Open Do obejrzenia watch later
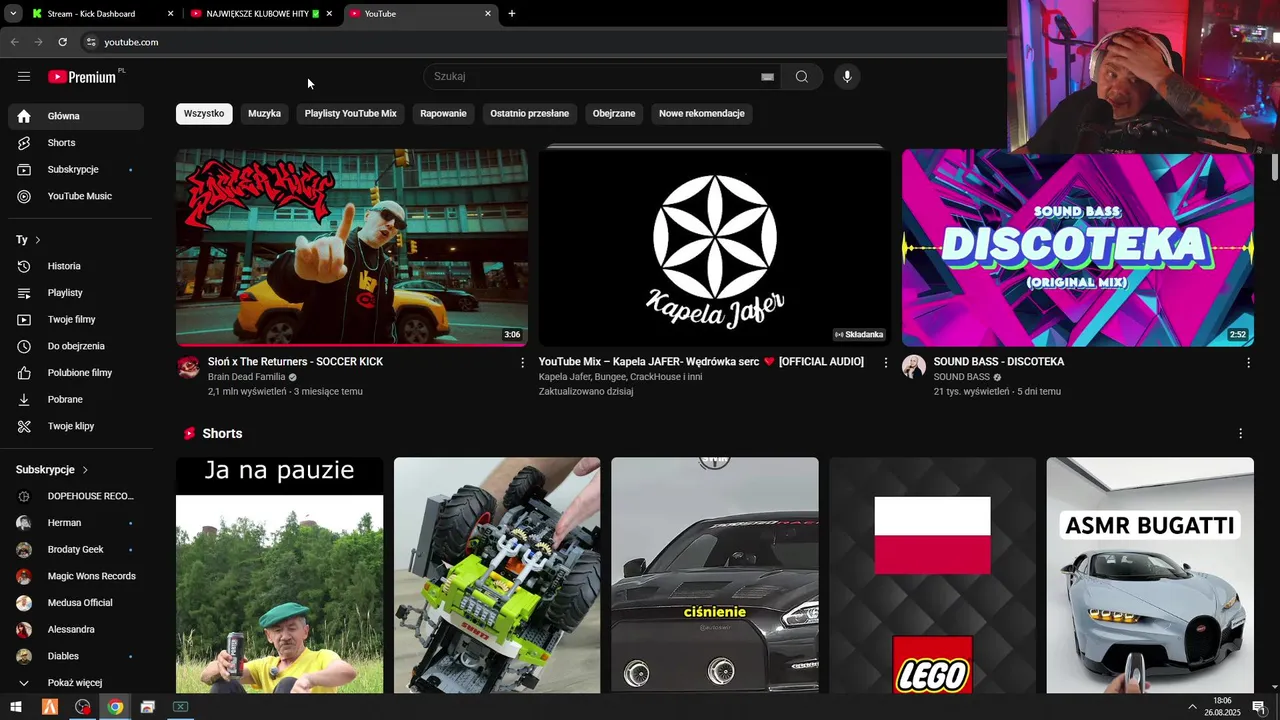 click(76, 346)
